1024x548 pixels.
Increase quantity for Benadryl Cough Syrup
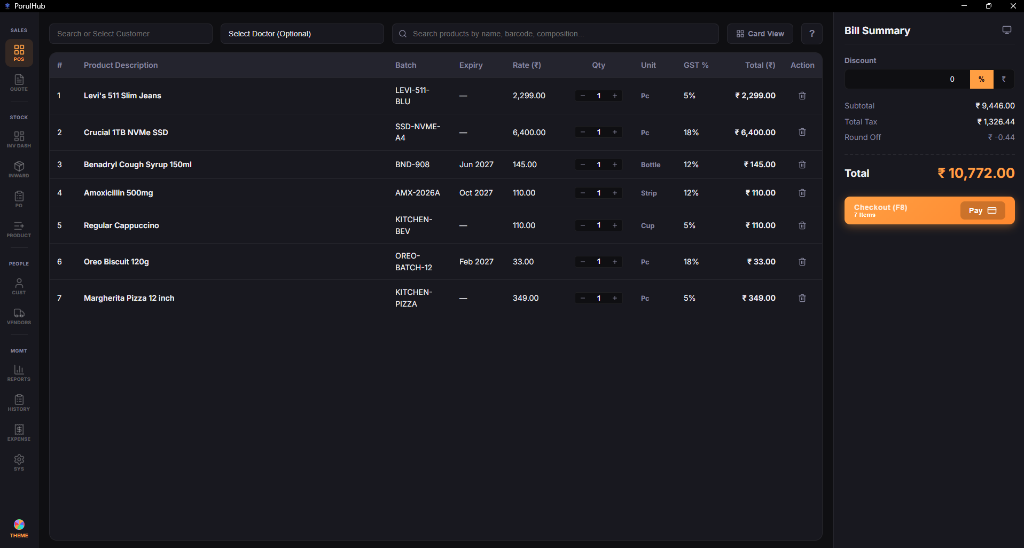point(615,165)
